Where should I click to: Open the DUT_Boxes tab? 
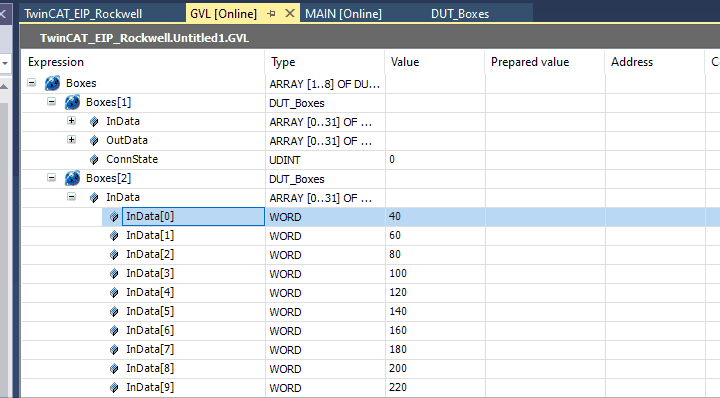click(460, 13)
